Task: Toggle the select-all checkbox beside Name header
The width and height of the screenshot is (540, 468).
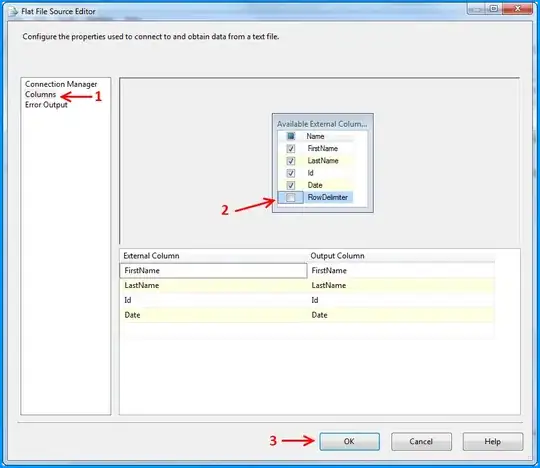Action: (291, 136)
